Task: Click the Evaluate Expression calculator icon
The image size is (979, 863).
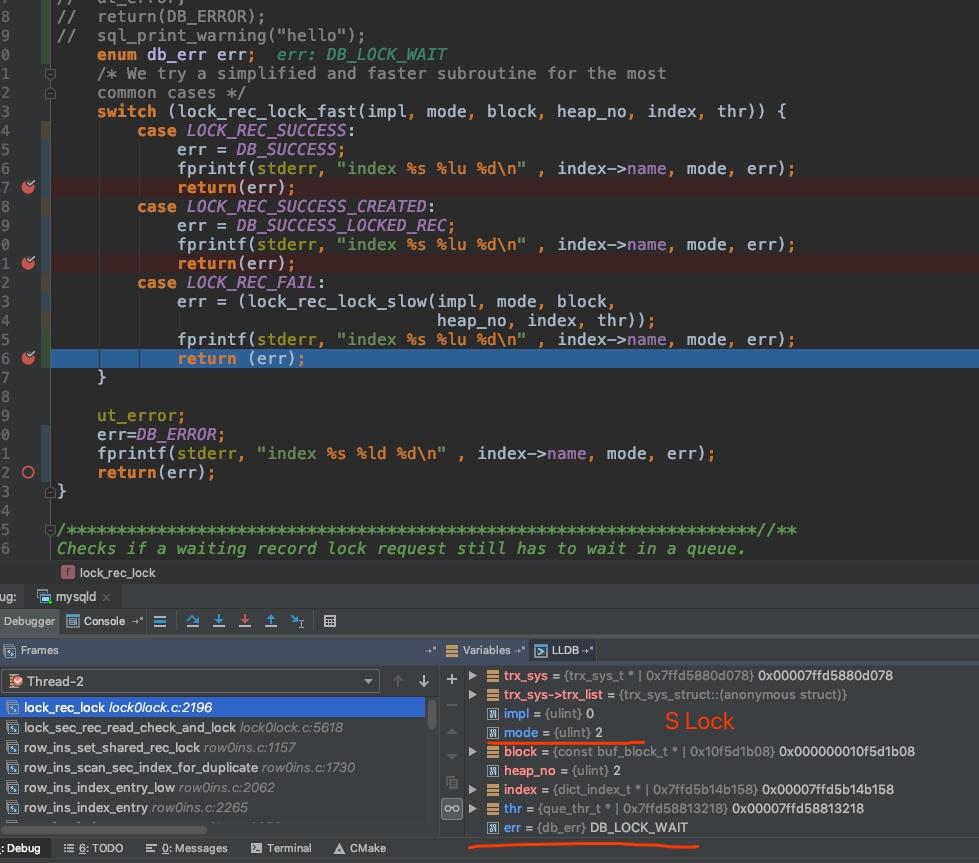Action: pos(330,621)
